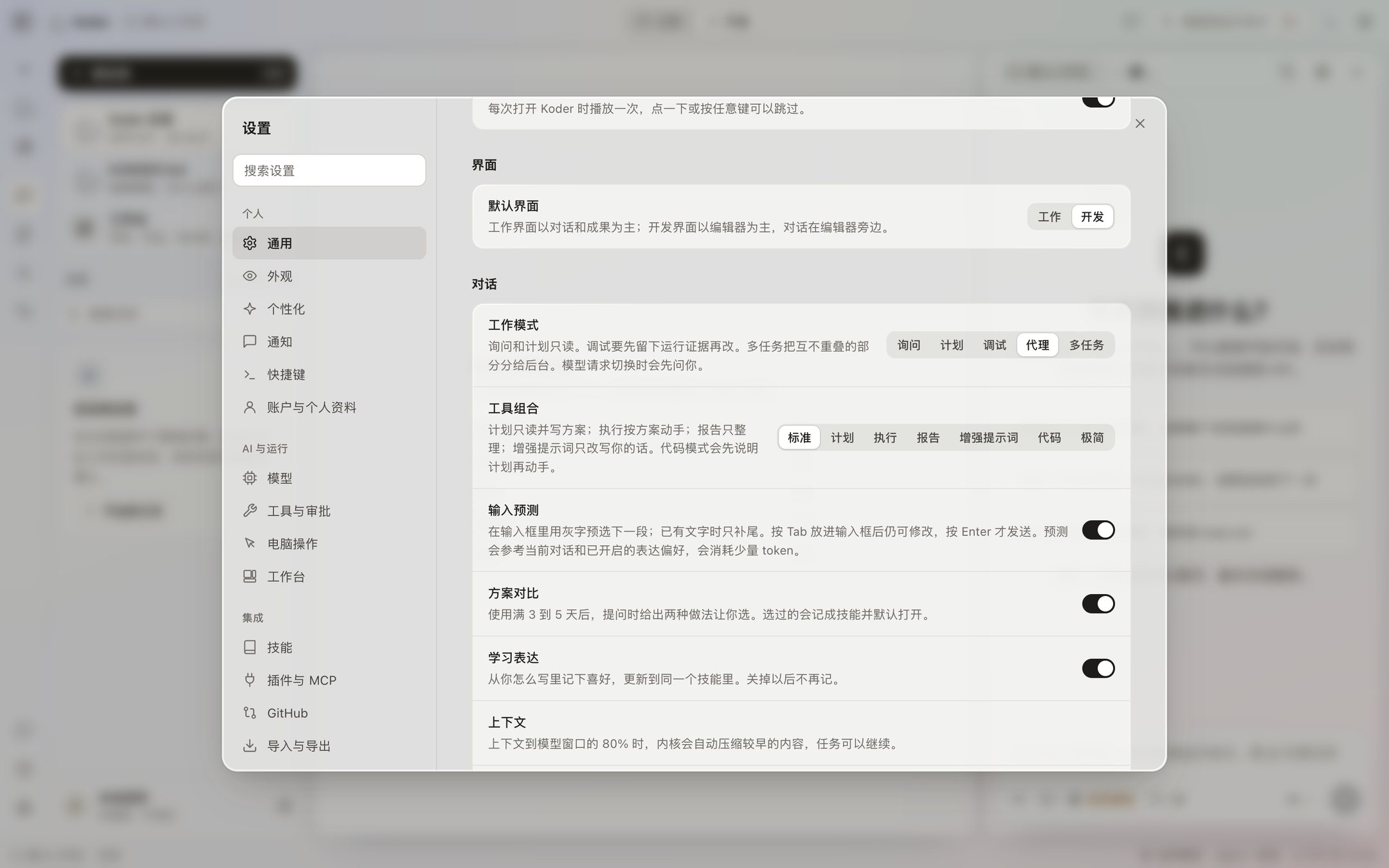Viewport: 1389px width, 868px height.
Task: Click the GitHub branch icon
Action: click(250, 712)
